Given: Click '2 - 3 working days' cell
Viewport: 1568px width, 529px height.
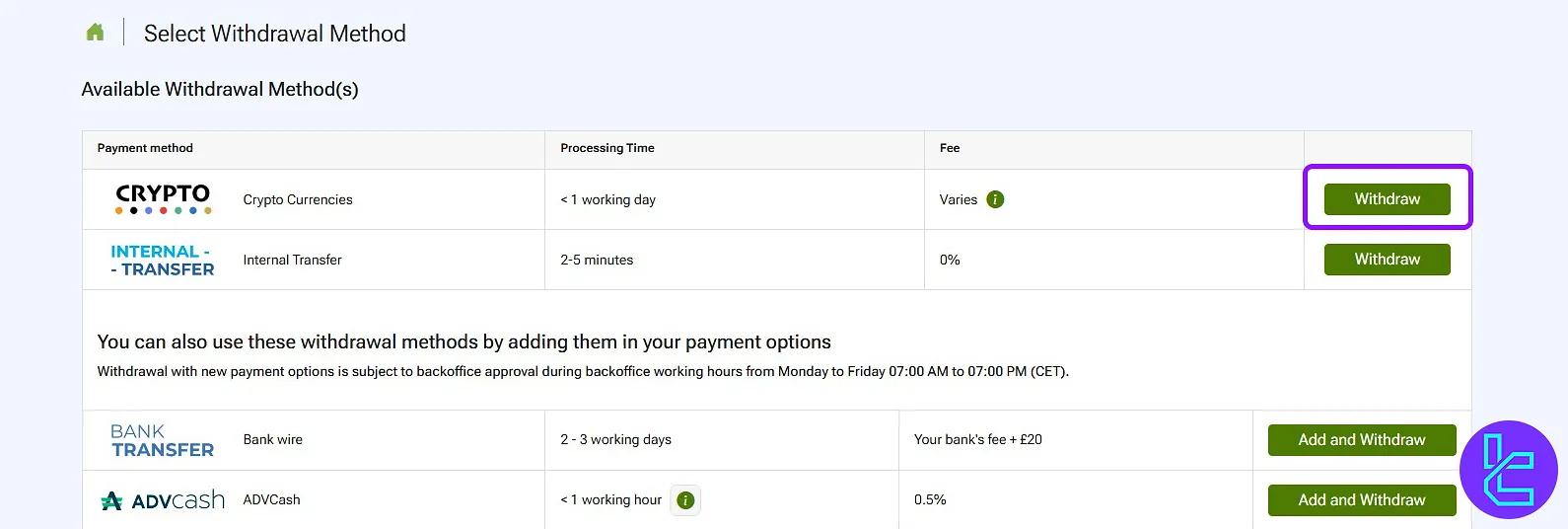Looking at the screenshot, I should [x=615, y=439].
